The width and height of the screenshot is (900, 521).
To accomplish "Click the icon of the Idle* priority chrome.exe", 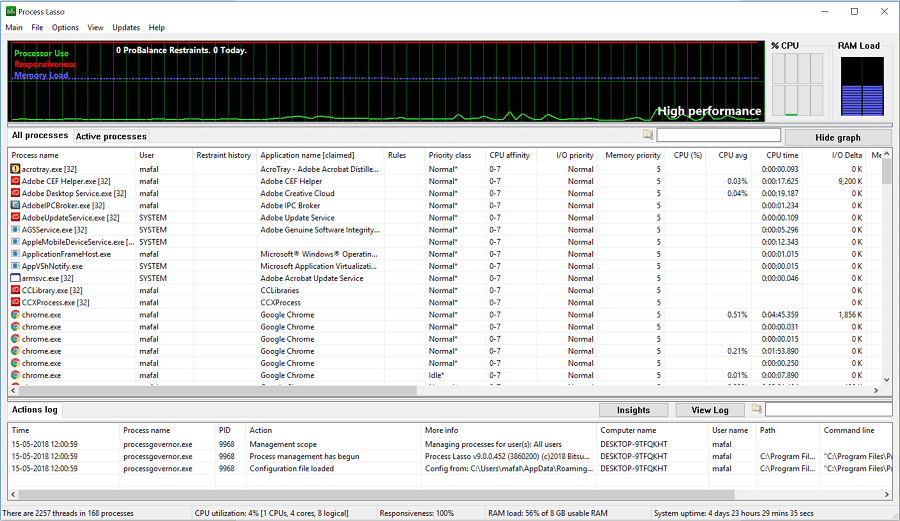I will pyautogui.click(x=15, y=375).
